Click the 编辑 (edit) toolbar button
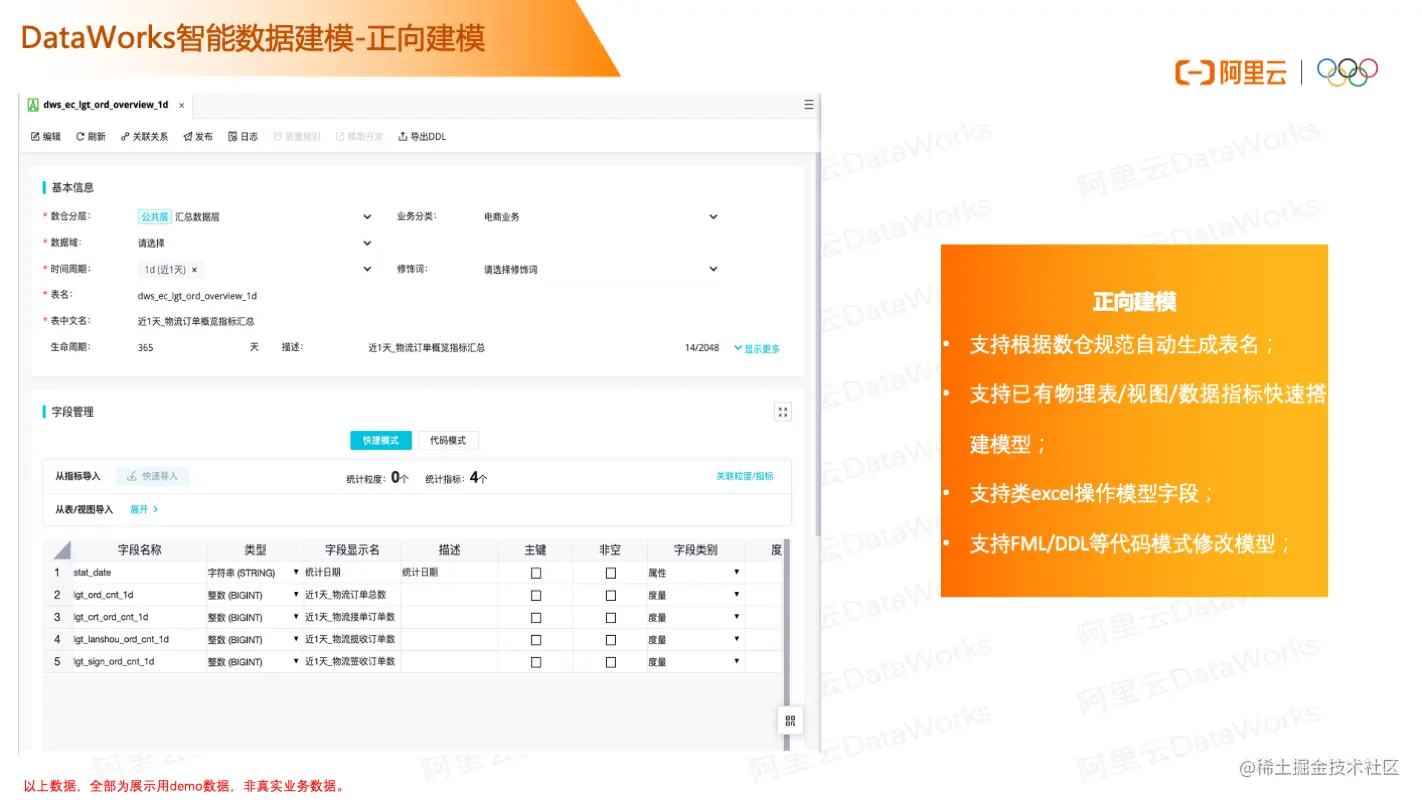The image size is (1422, 800). click(x=46, y=136)
